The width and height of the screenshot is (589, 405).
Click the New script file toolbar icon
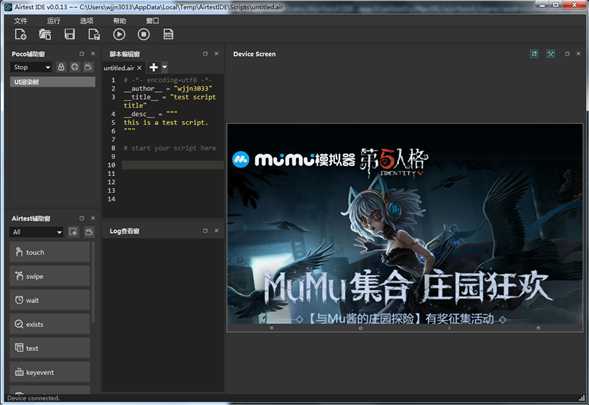(20, 35)
